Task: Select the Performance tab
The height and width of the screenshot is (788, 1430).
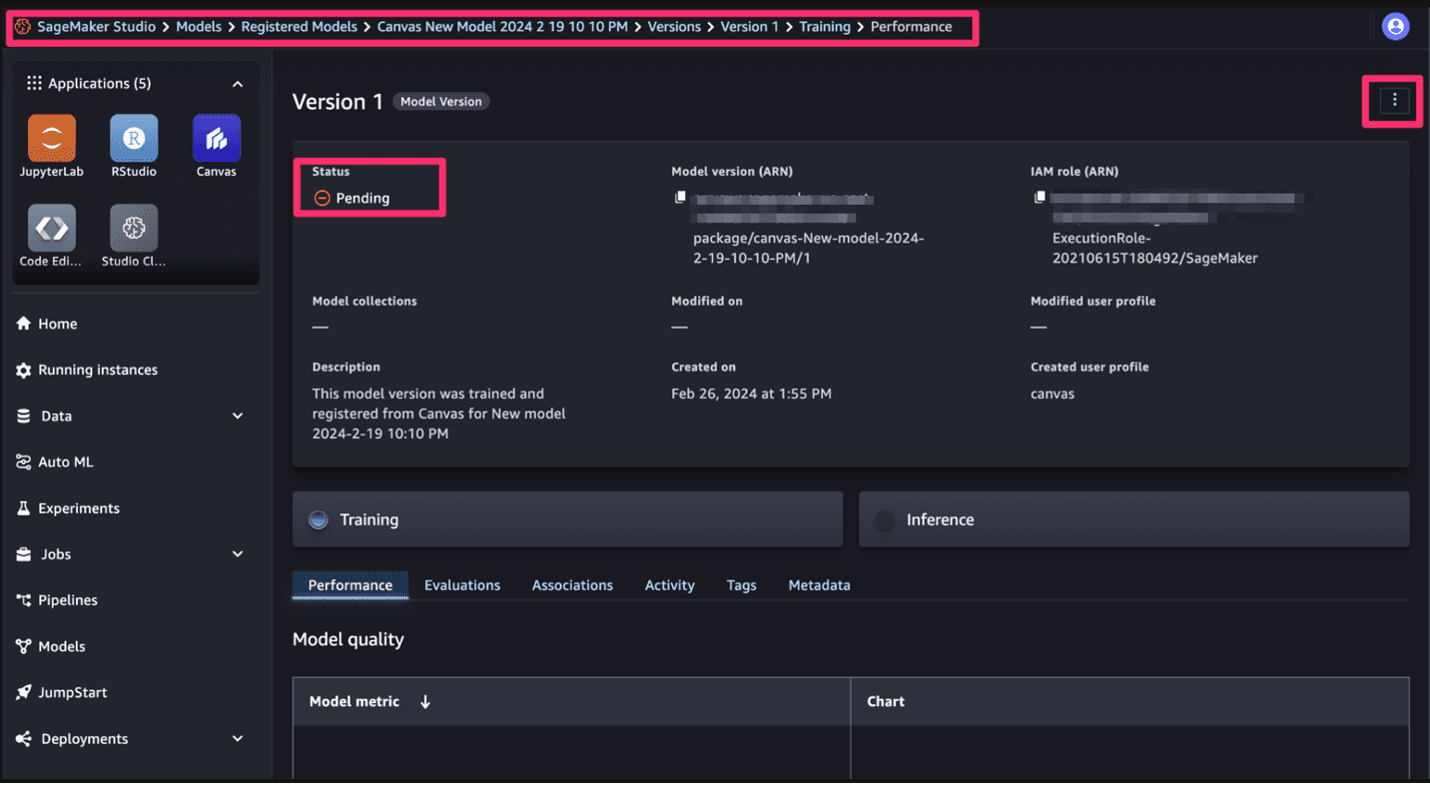Action: click(x=350, y=585)
